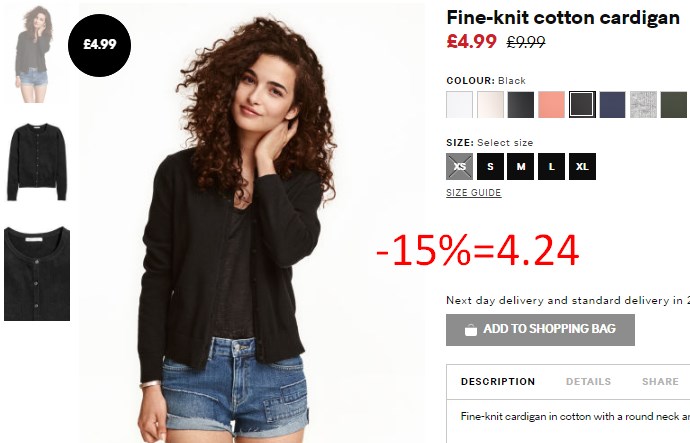This screenshot has height=443, width=690.
Task: Choose size M
Action: (521, 167)
